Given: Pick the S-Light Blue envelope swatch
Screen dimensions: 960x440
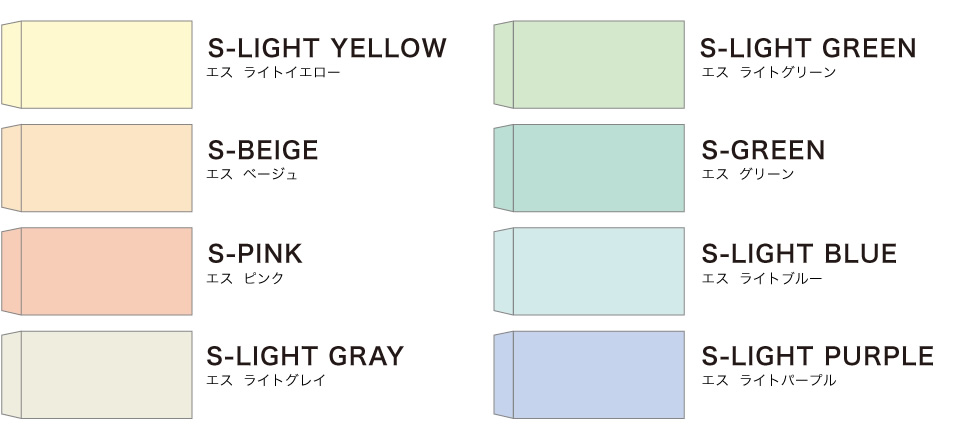Looking at the screenshot, I should point(590,270).
